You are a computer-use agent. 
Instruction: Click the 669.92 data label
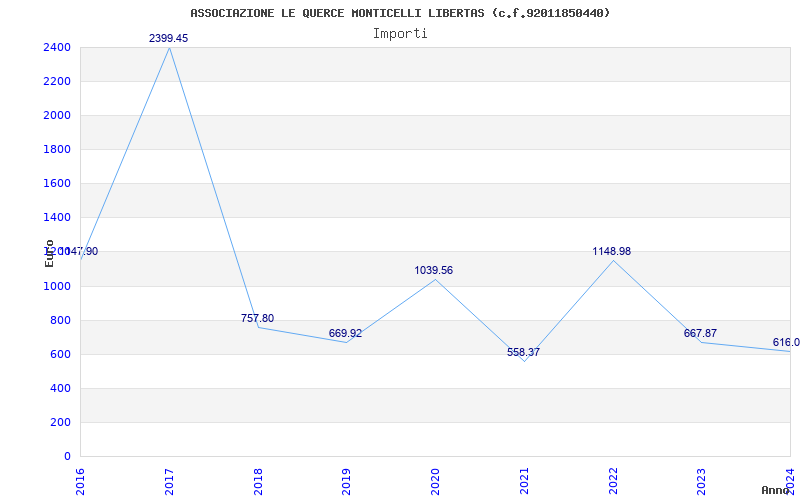pyautogui.click(x=345, y=333)
